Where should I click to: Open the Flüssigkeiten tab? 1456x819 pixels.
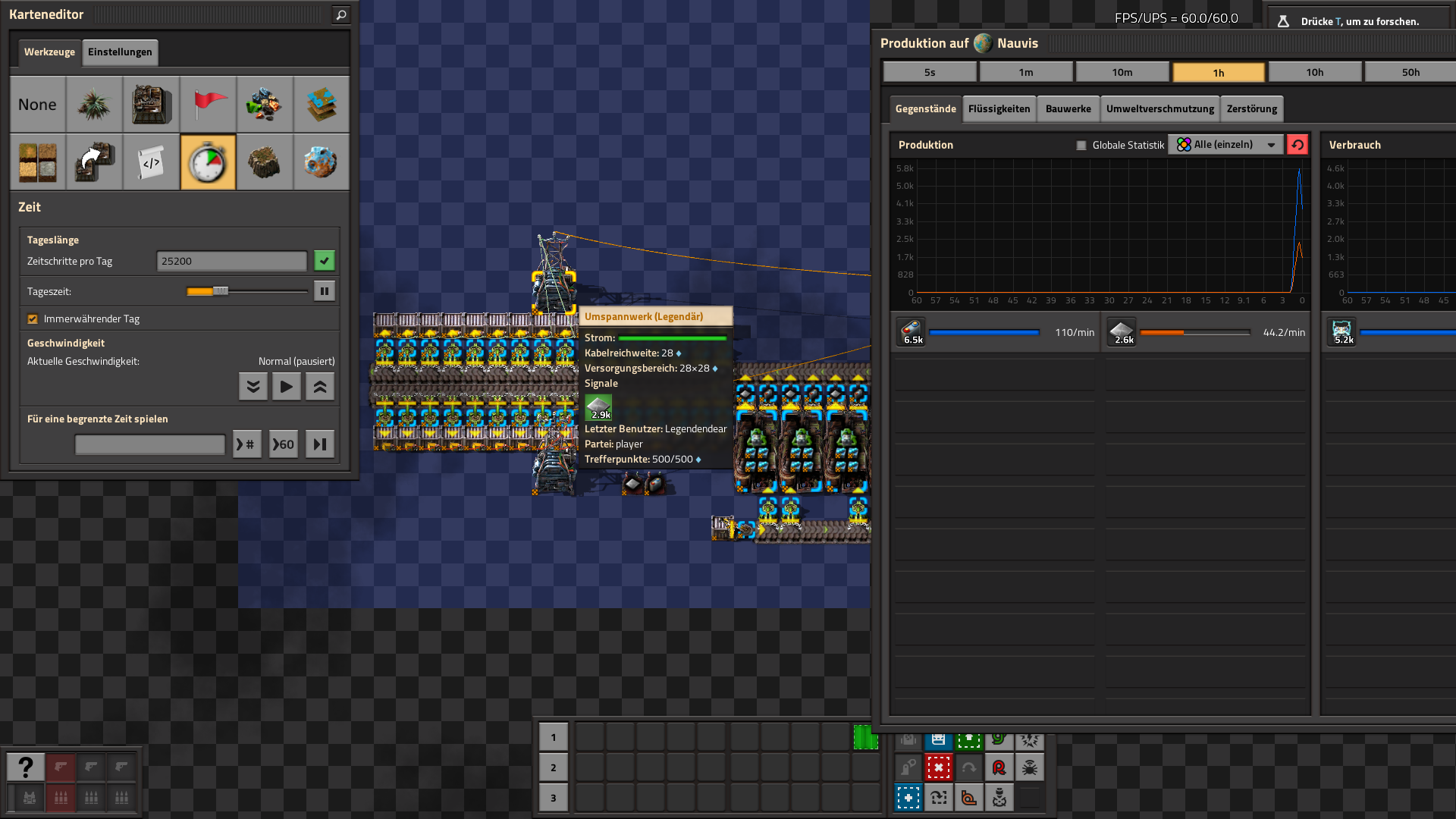point(999,109)
